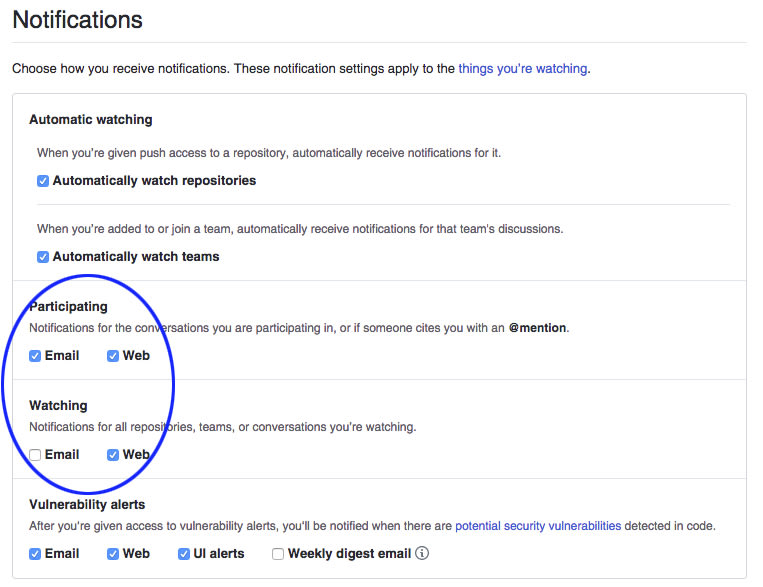Click the Participating section heading
Viewport: 763px width, 587px height.
(68, 307)
